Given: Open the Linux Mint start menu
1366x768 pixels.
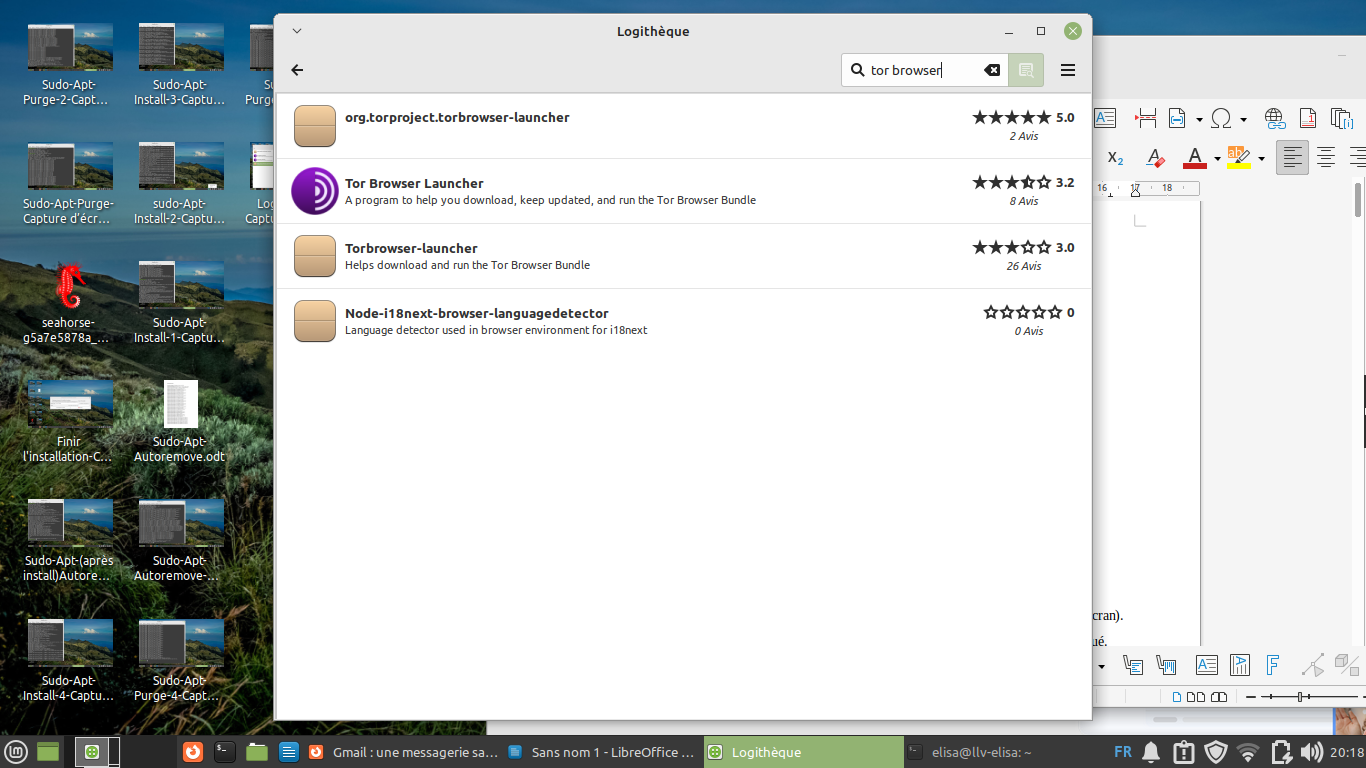Looking at the screenshot, I should (17, 751).
